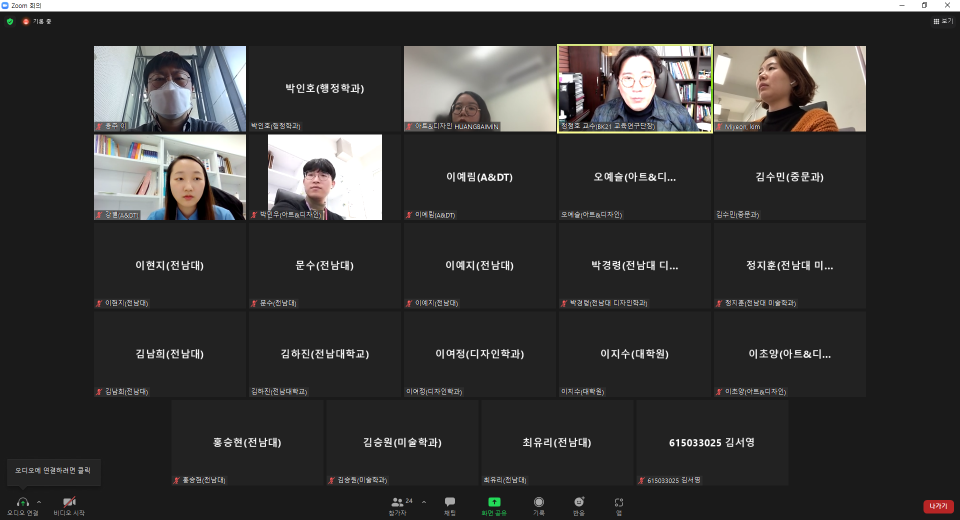Click the masked man's video tile
The image size is (960, 520).
pyautogui.click(x=170, y=89)
